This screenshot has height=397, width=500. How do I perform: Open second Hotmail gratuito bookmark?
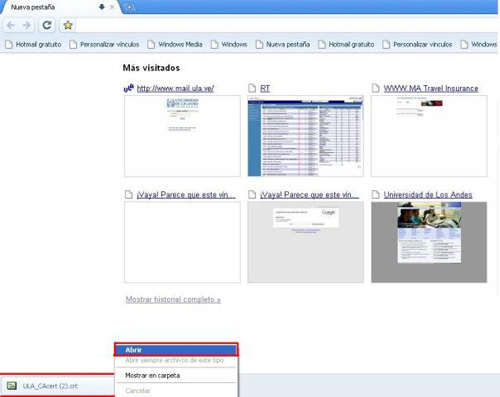pyautogui.click(x=346, y=44)
